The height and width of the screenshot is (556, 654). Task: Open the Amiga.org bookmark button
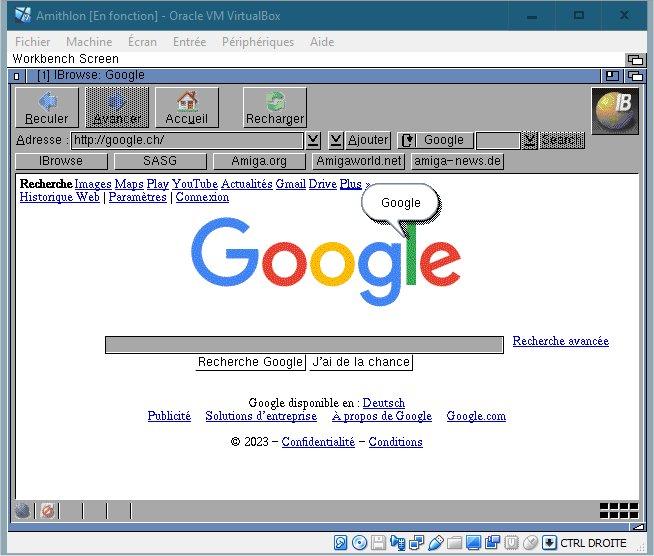pyautogui.click(x=259, y=161)
